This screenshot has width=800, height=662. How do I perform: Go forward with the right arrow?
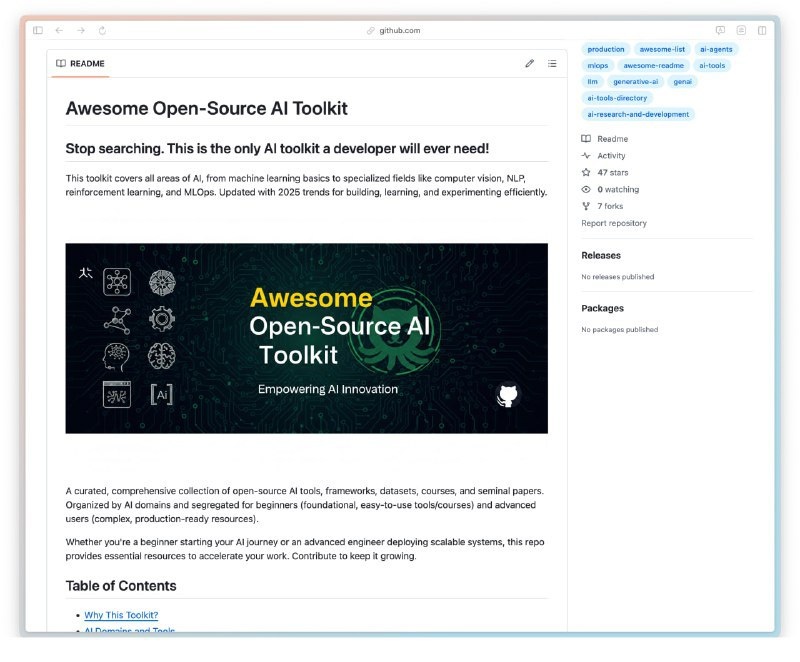coord(81,30)
